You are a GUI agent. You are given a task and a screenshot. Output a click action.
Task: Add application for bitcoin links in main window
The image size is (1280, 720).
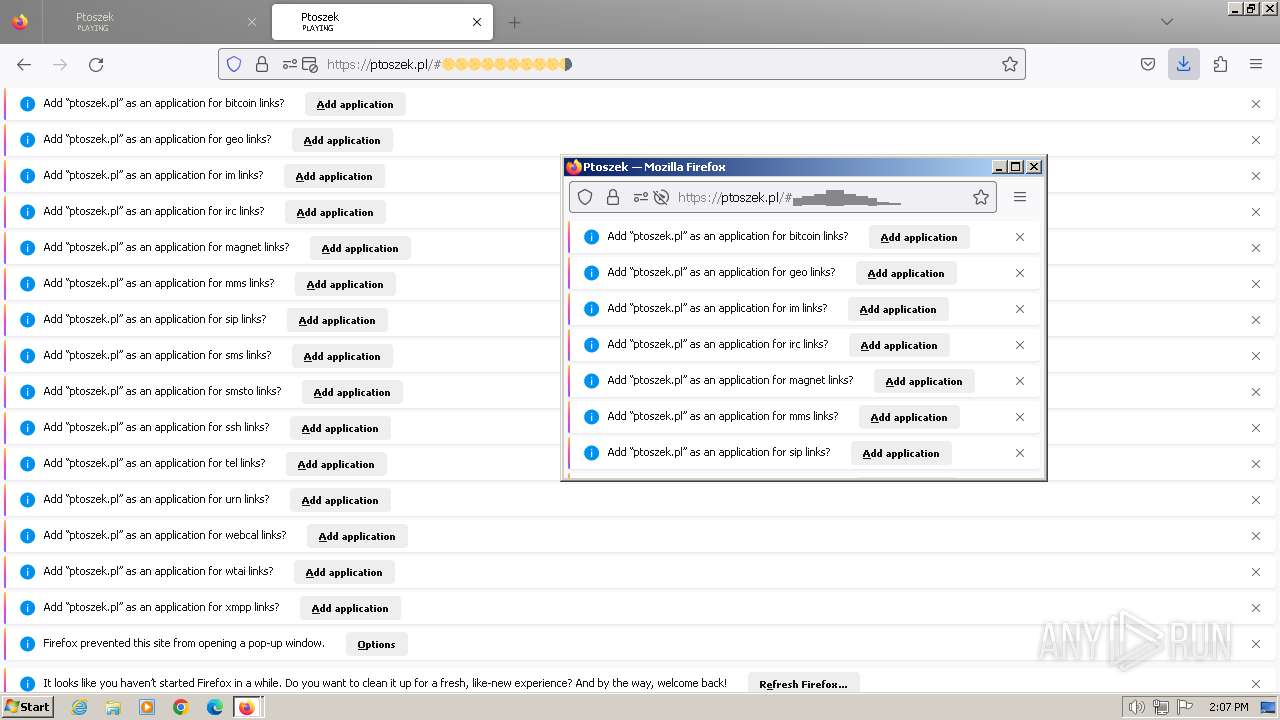tap(355, 104)
